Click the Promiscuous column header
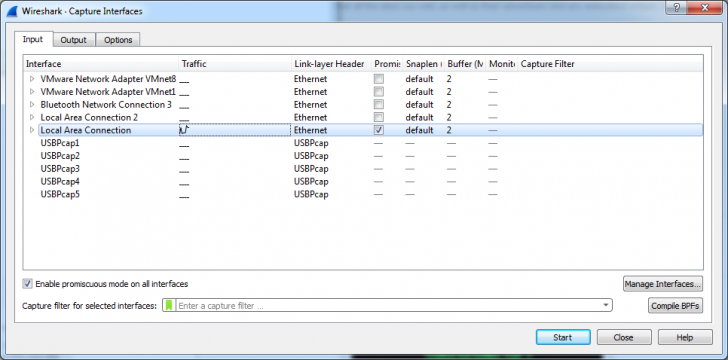 [x=386, y=64]
